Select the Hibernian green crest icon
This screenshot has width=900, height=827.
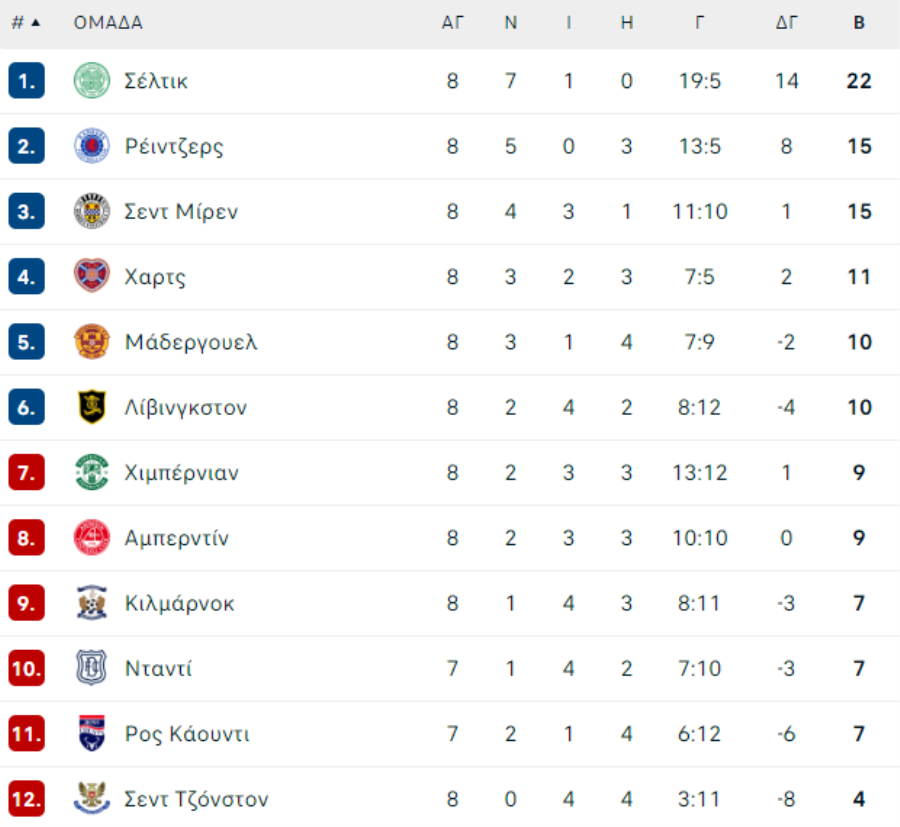pyautogui.click(x=92, y=473)
